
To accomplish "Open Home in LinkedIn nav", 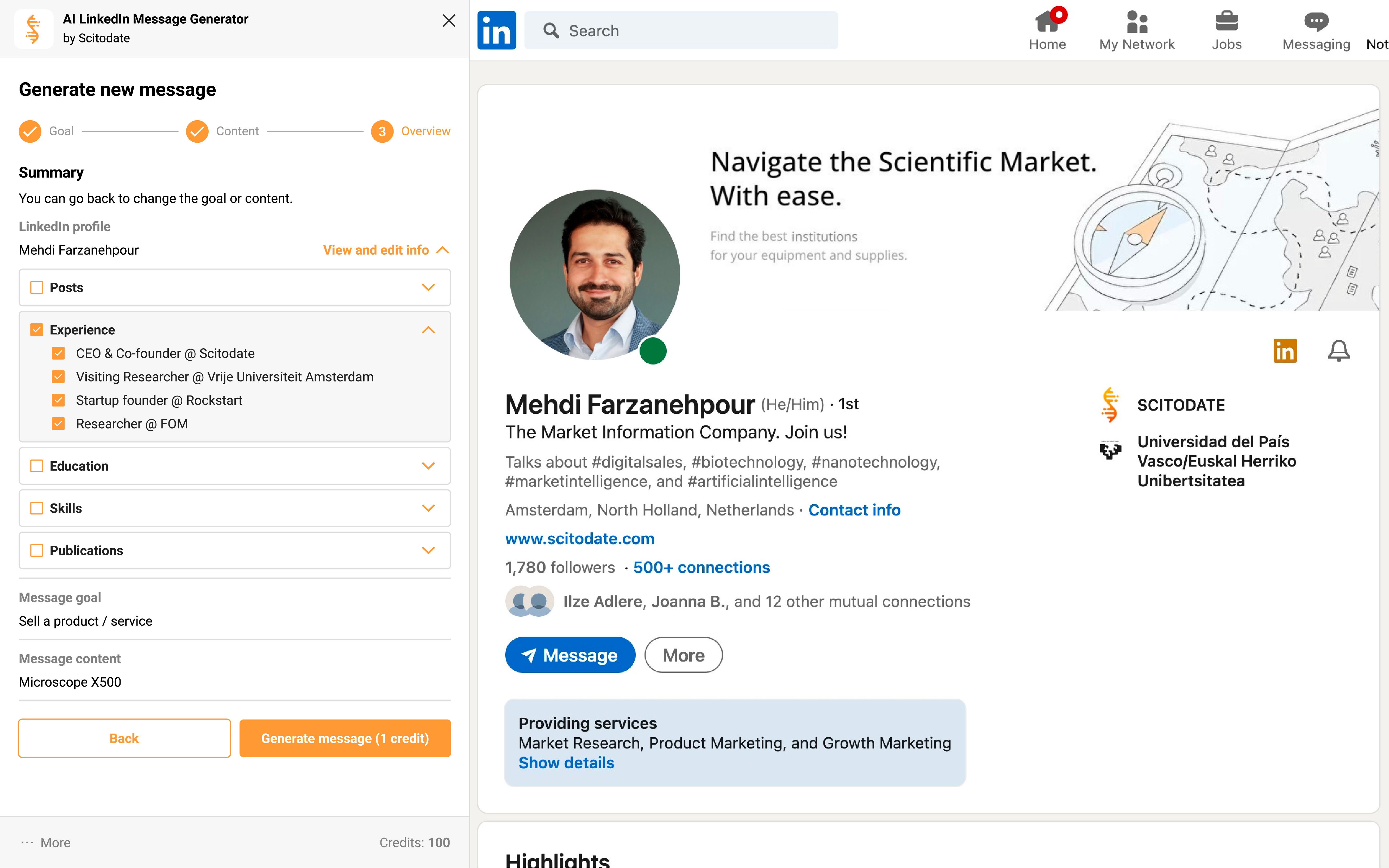I will (x=1047, y=44).
